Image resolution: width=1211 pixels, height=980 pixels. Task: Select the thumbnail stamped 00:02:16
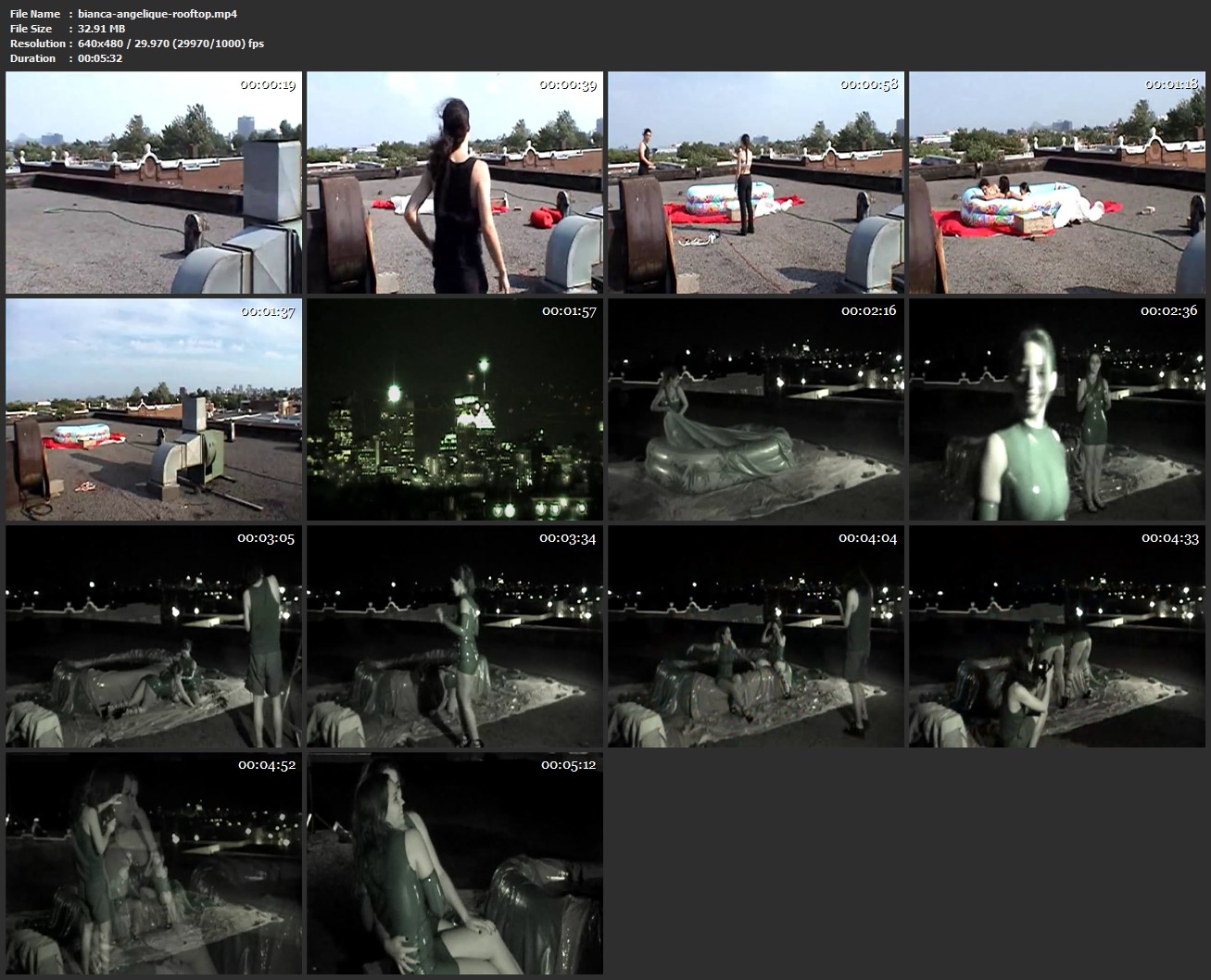756,409
